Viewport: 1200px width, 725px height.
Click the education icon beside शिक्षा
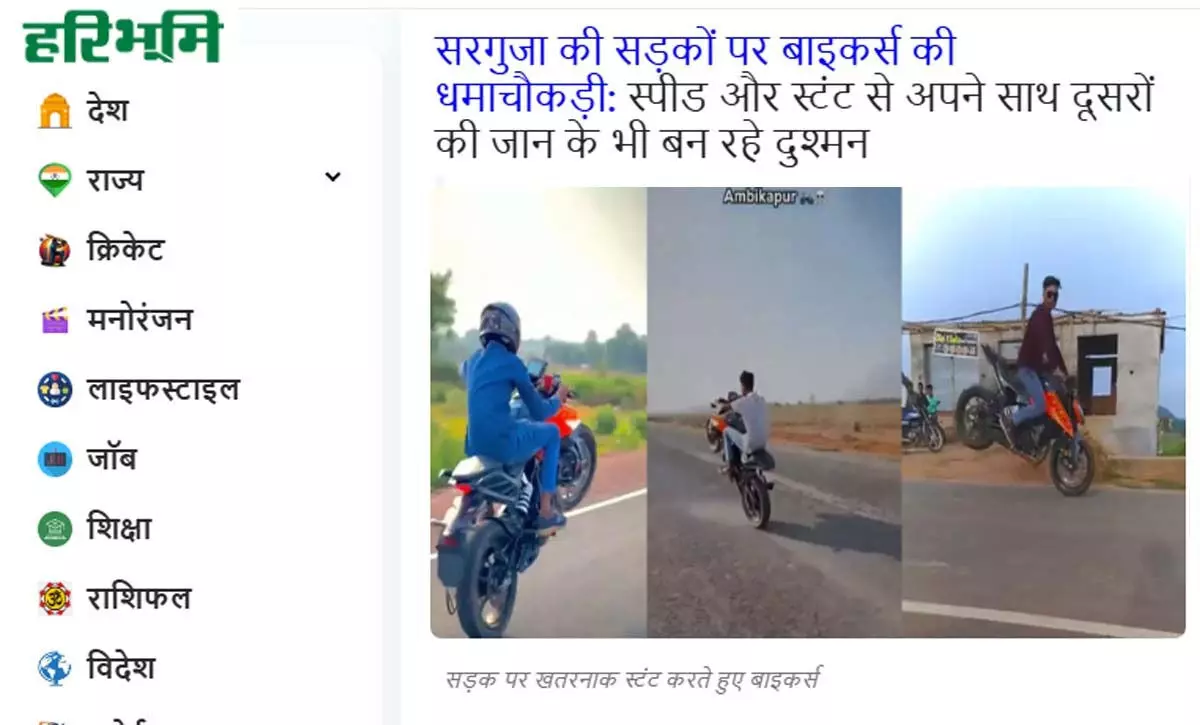pos(55,528)
